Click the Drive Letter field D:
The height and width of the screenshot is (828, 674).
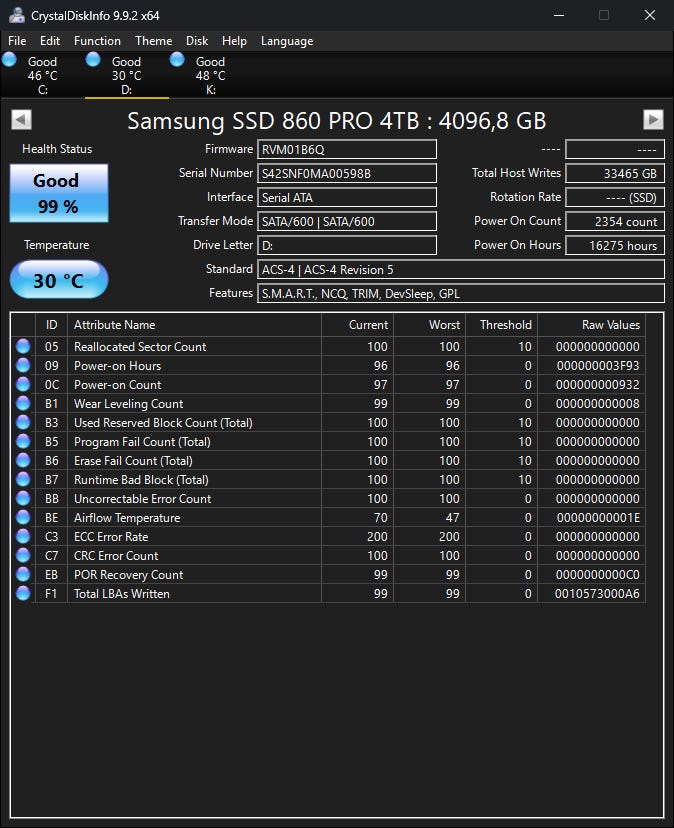347,246
